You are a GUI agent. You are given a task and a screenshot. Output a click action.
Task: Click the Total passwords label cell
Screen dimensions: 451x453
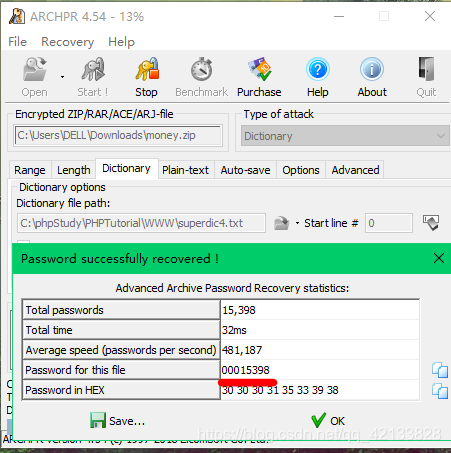point(121,310)
